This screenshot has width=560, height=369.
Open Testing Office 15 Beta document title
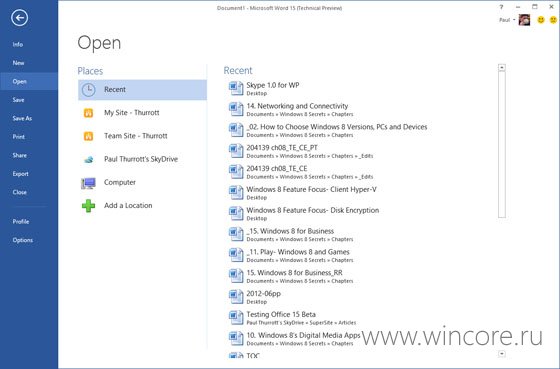pyautogui.click(x=281, y=315)
